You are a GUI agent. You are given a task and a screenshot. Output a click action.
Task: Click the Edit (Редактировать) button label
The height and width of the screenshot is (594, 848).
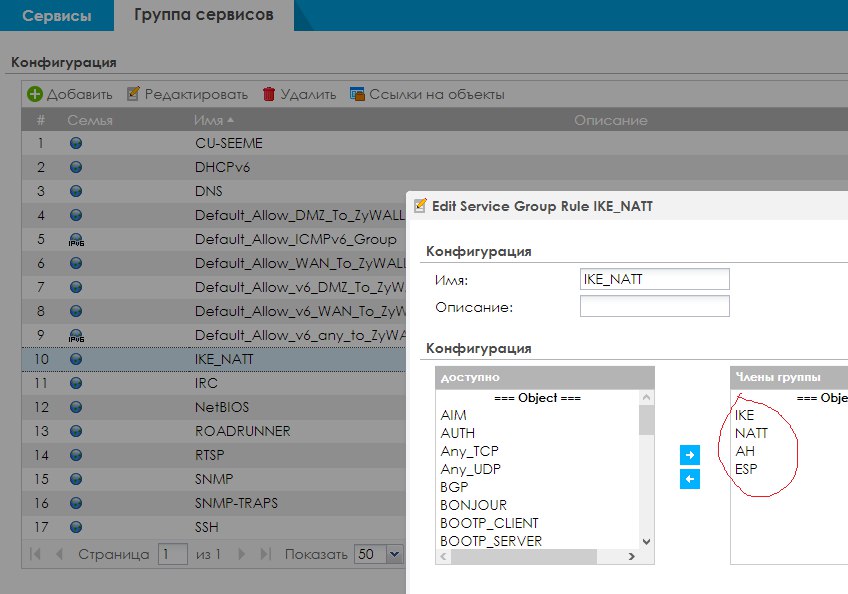(x=196, y=94)
